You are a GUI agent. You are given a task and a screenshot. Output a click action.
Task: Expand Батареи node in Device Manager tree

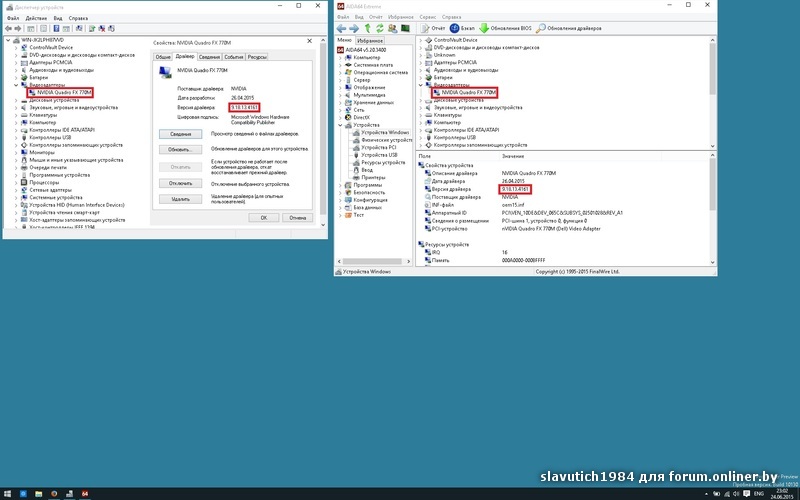click(16, 78)
